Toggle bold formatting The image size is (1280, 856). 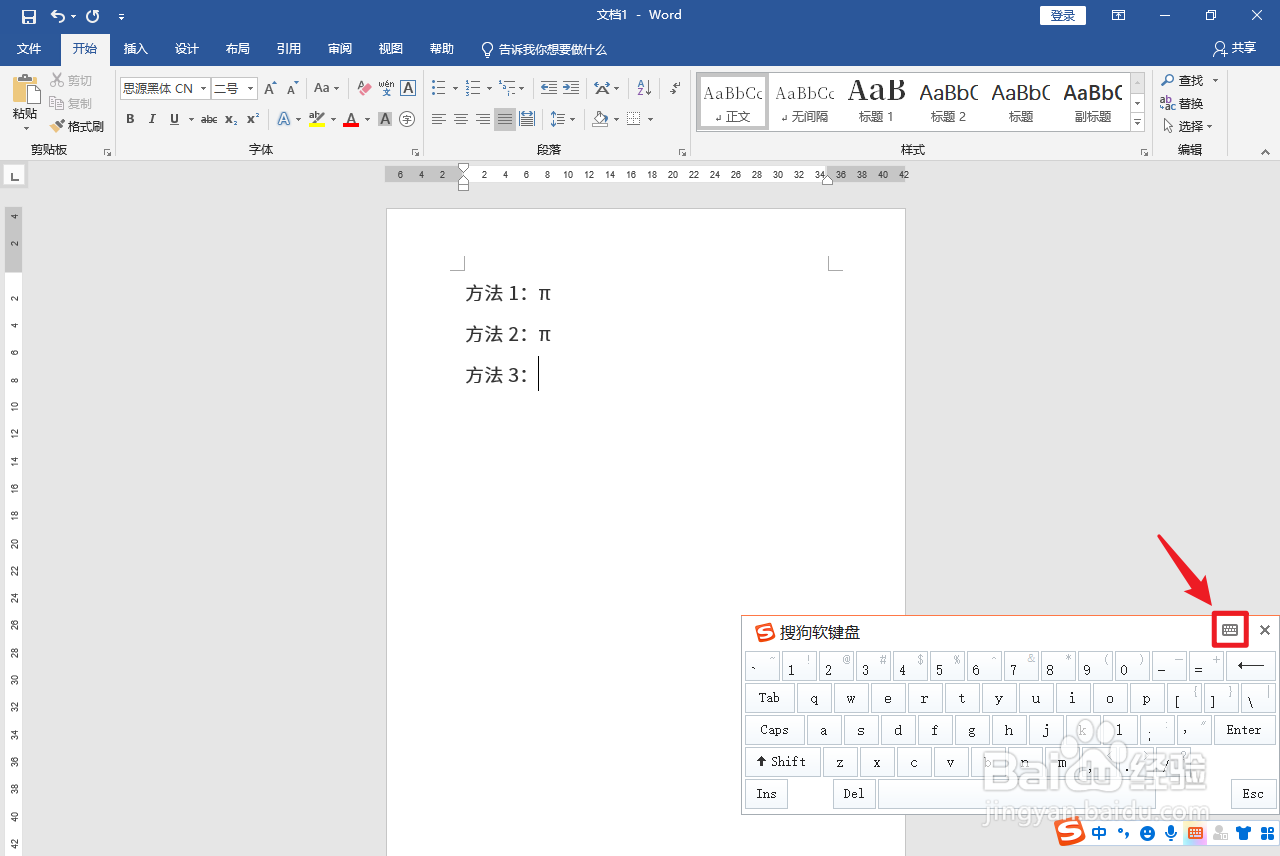[x=130, y=119]
